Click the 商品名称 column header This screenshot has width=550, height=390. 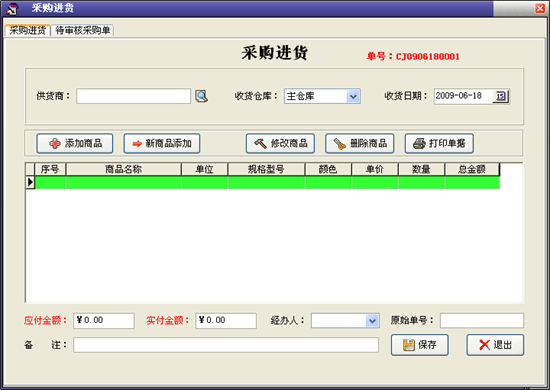pos(123,169)
